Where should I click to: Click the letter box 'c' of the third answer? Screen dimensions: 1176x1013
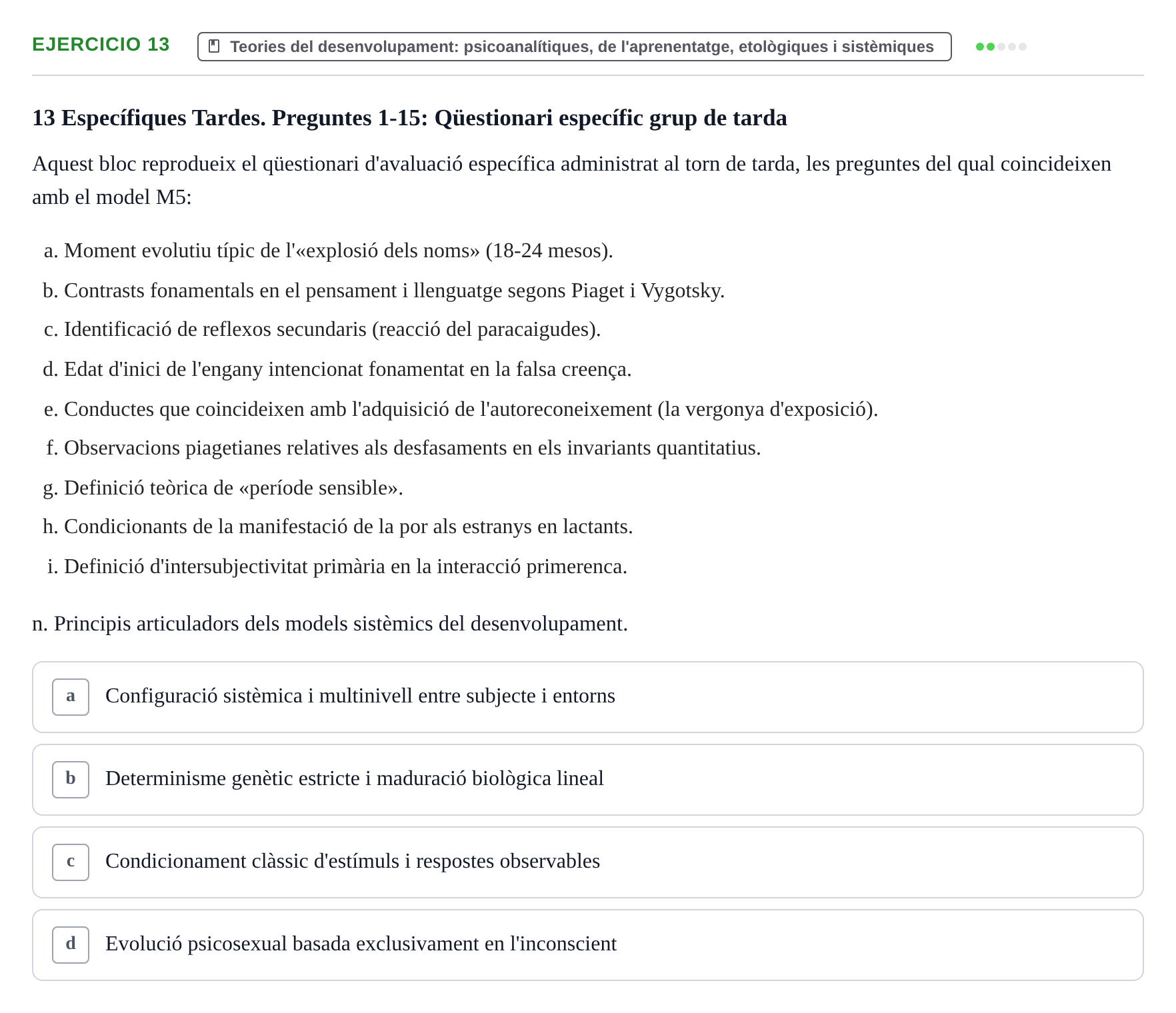71,862
